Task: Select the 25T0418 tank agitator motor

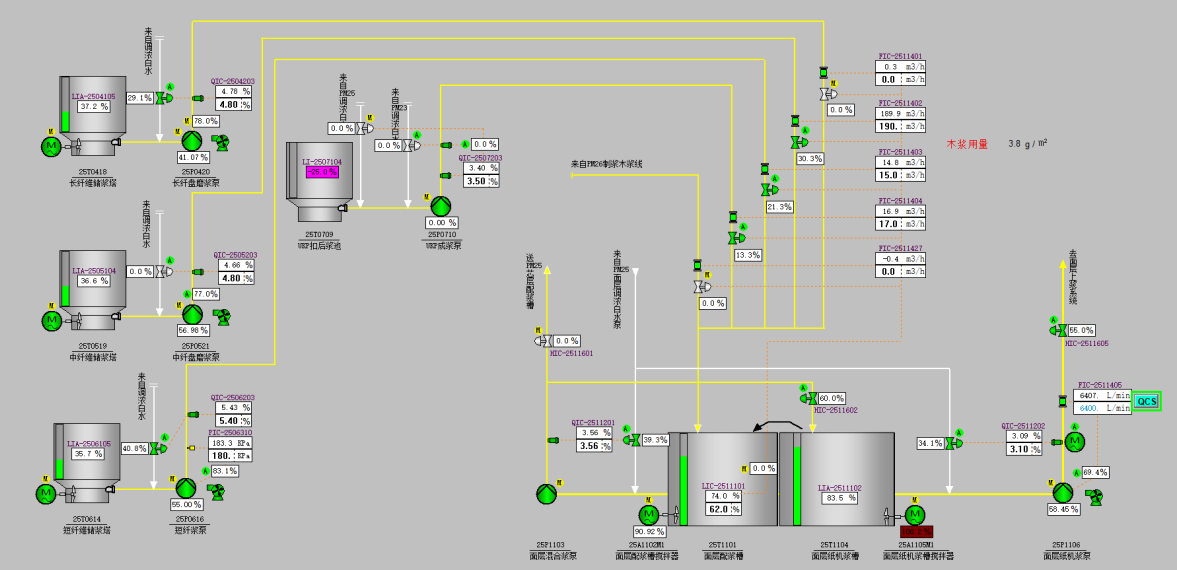Action: 51,146
